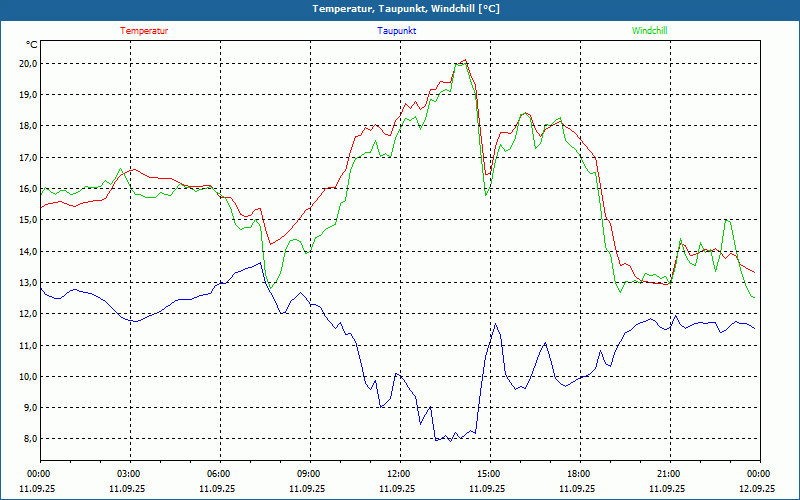Click the 03:00 time axis marker
The width and height of the screenshot is (800, 500).
129,474
